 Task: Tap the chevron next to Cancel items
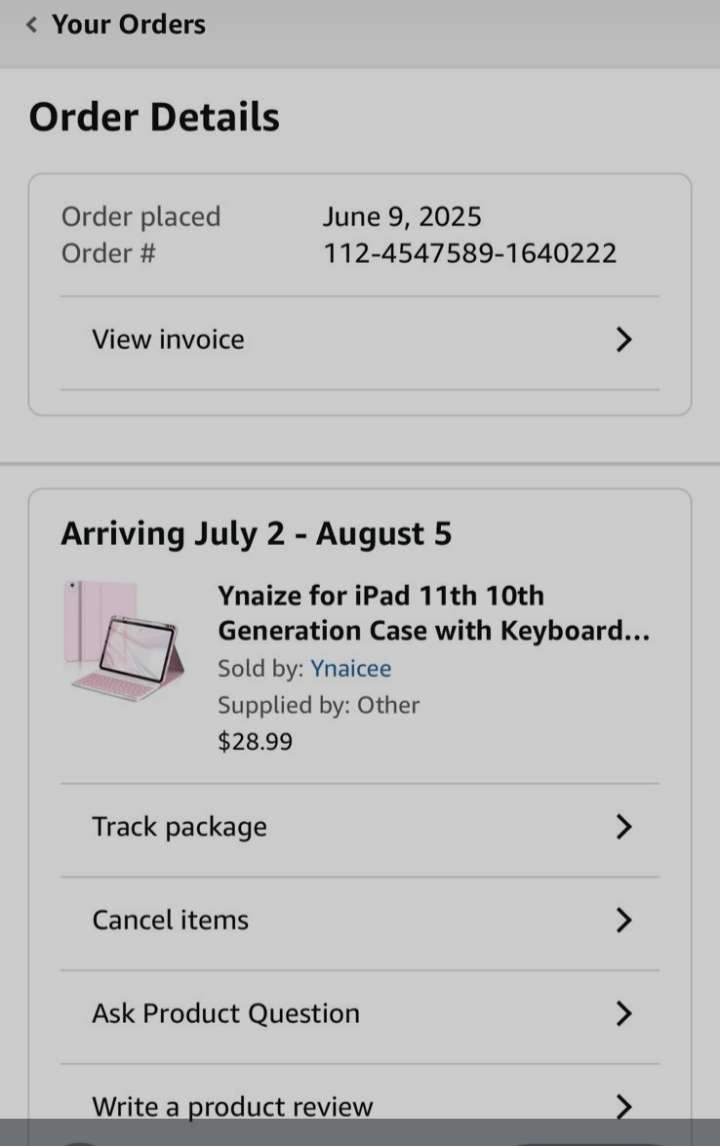624,920
